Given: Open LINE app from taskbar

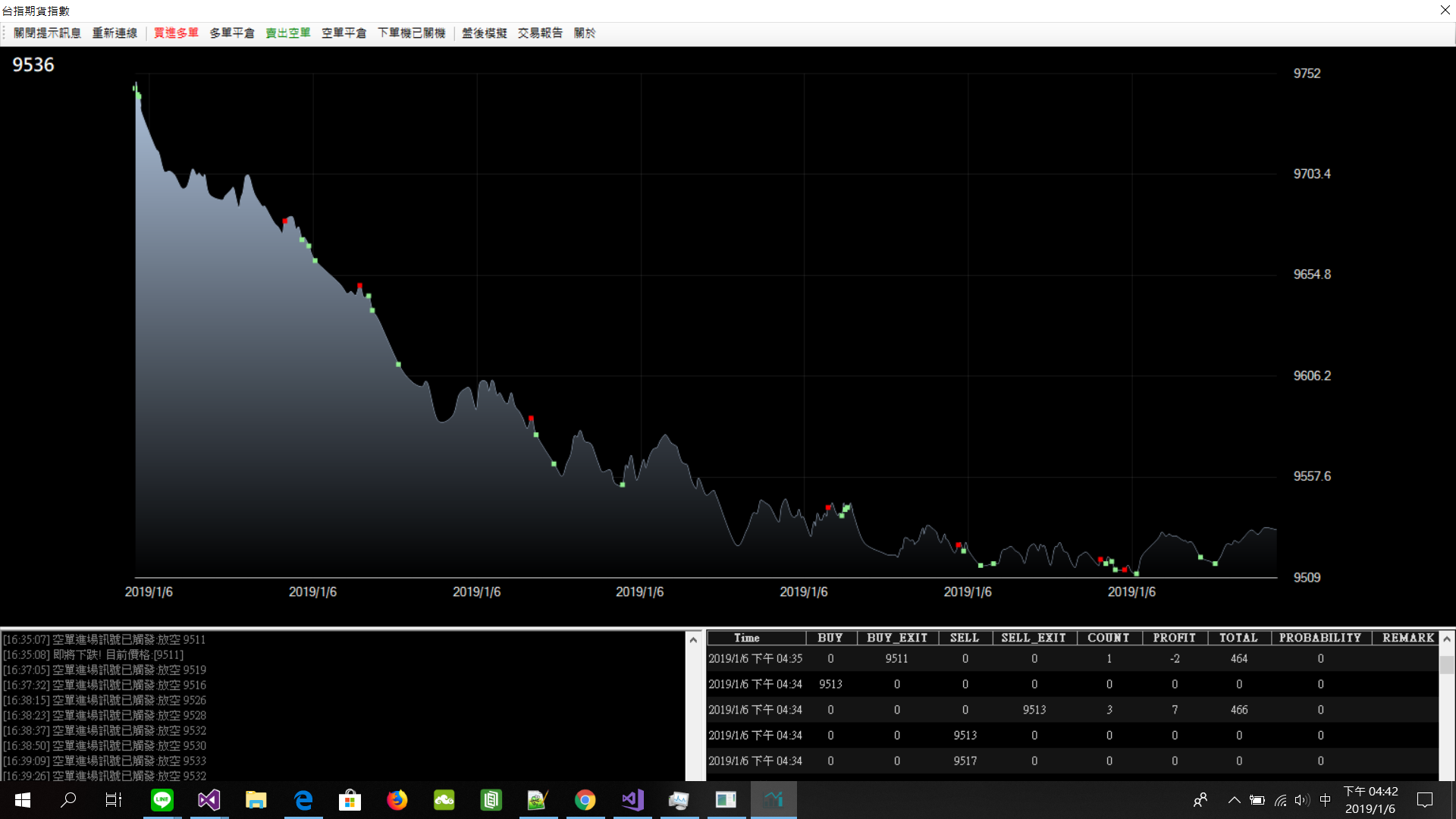Looking at the screenshot, I should 162,800.
